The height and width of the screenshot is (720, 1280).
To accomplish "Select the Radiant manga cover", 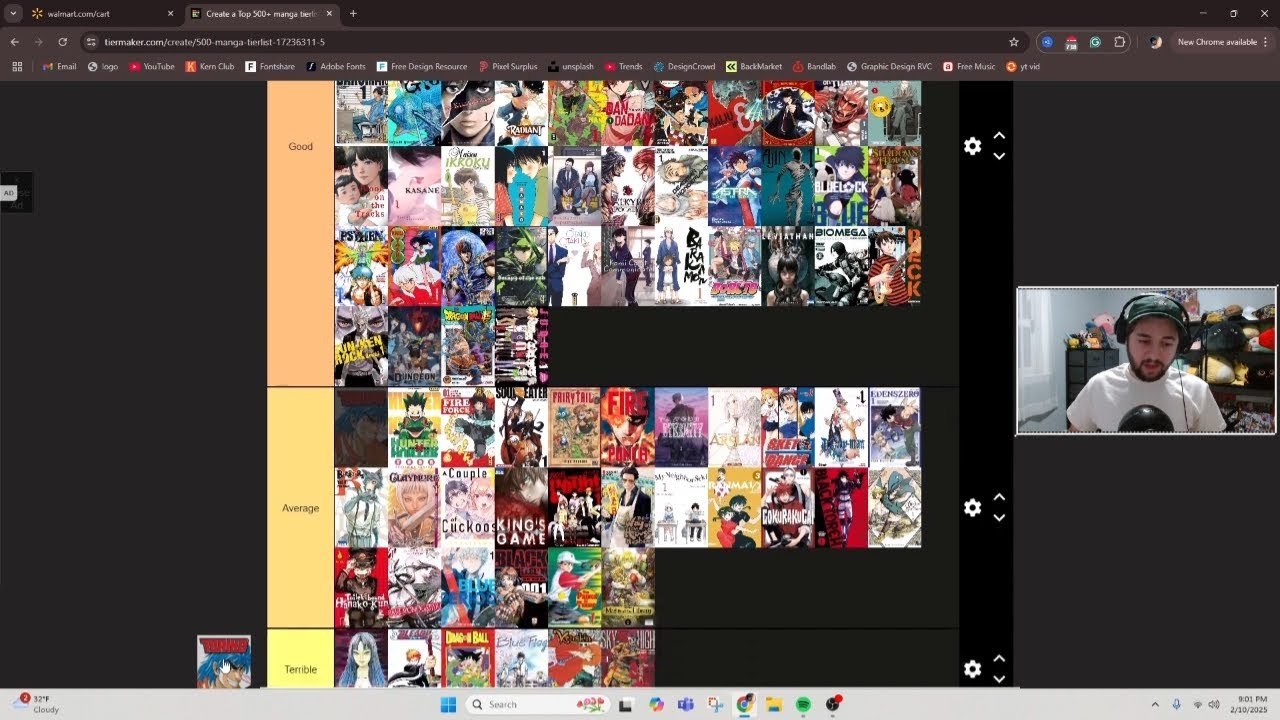I will (521, 114).
